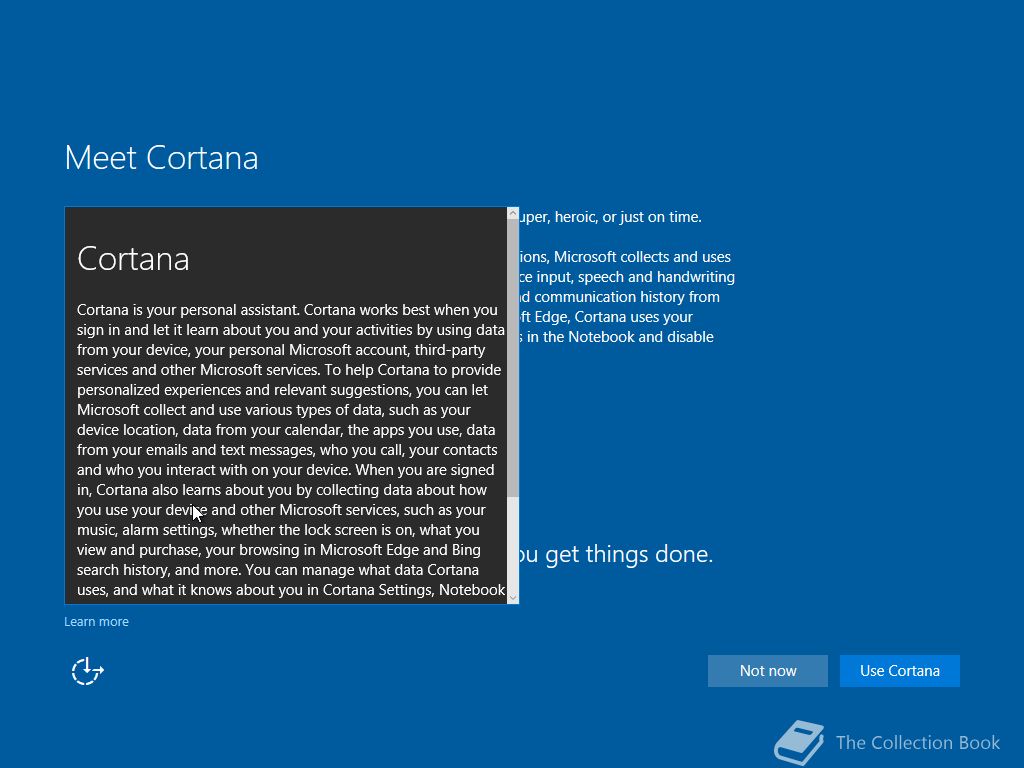Choose the Not now button

(x=767, y=671)
